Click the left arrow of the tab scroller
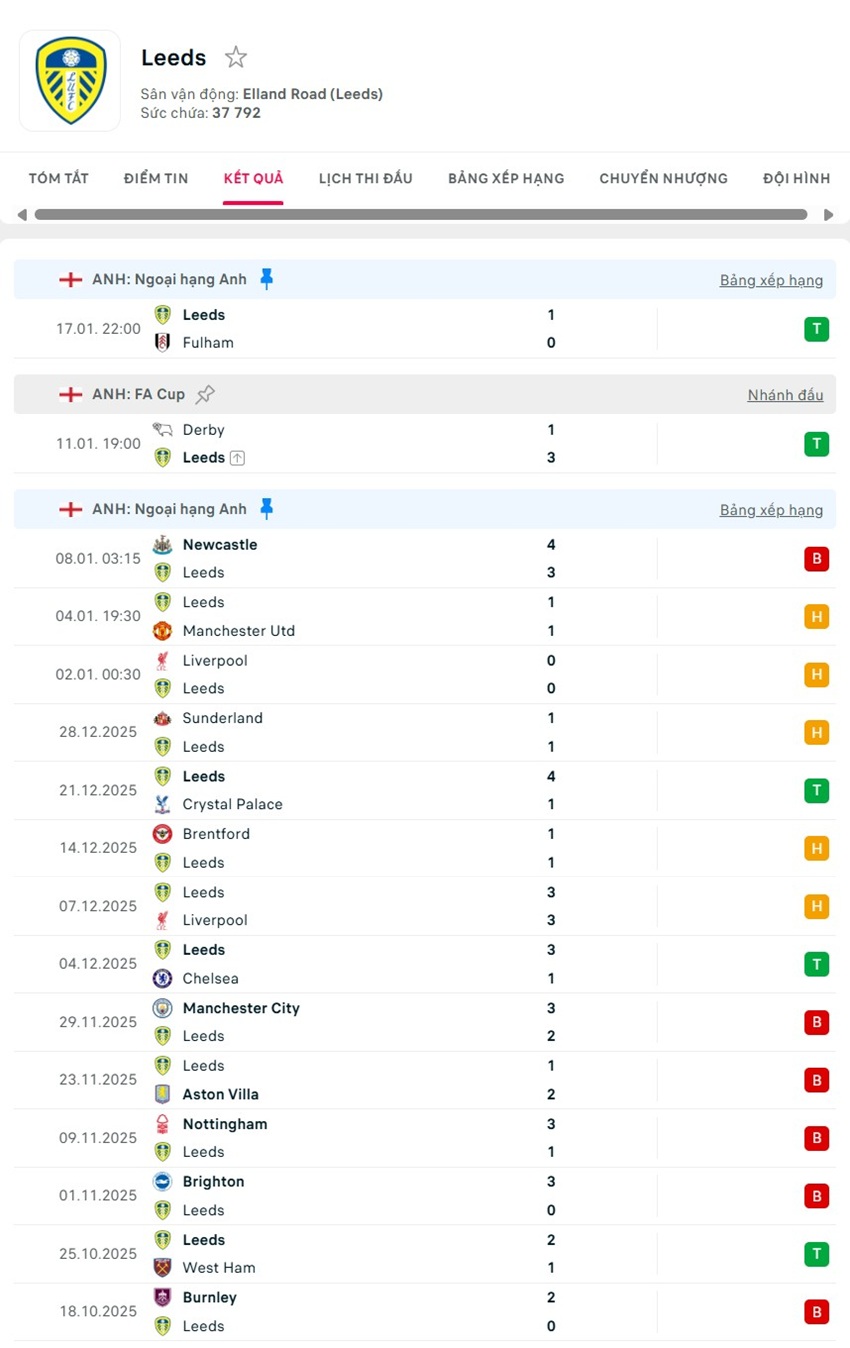This screenshot has width=850, height=1348. click(21, 213)
